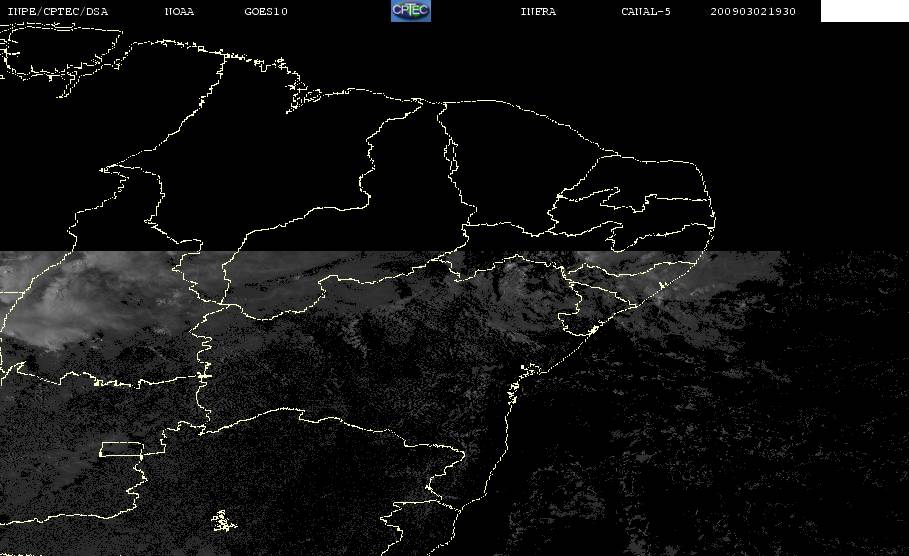Click the white bay cluster on east coast
This screenshot has height=556, width=909.
[x=528, y=369]
